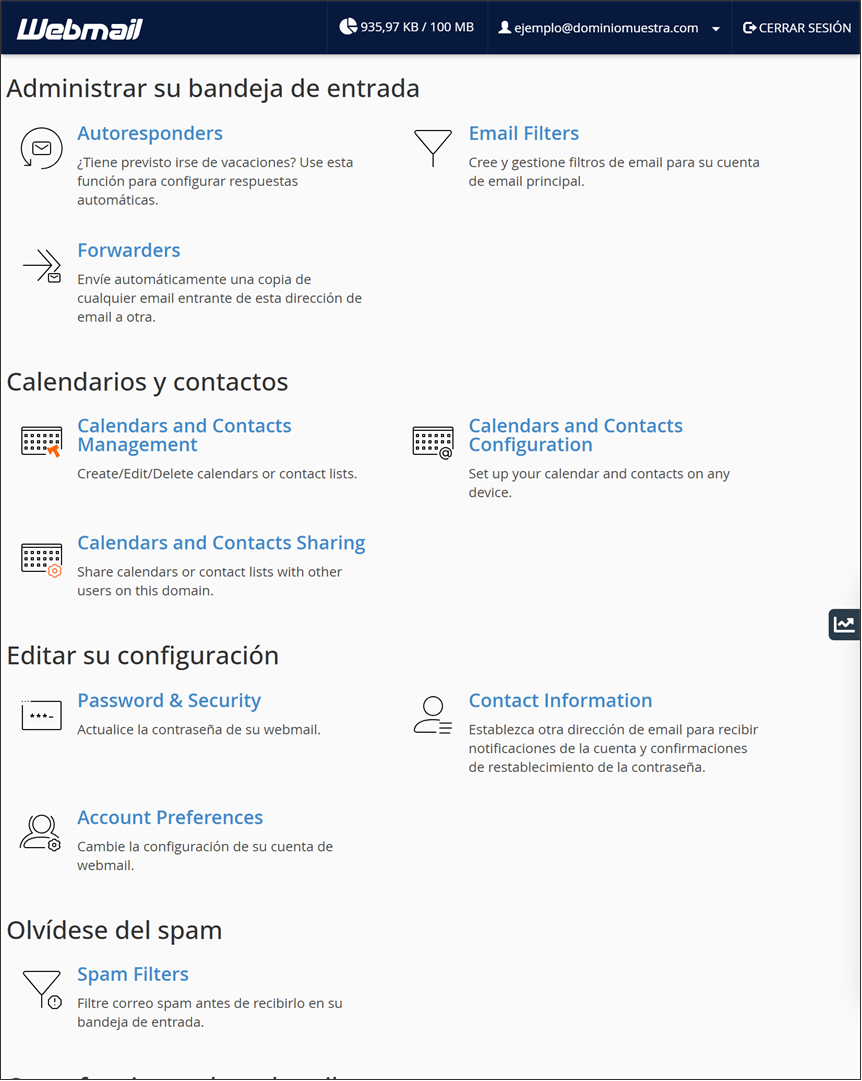The image size is (862, 1081).
Task: Expand the account dropdown arrow
Action: (716, 29)
